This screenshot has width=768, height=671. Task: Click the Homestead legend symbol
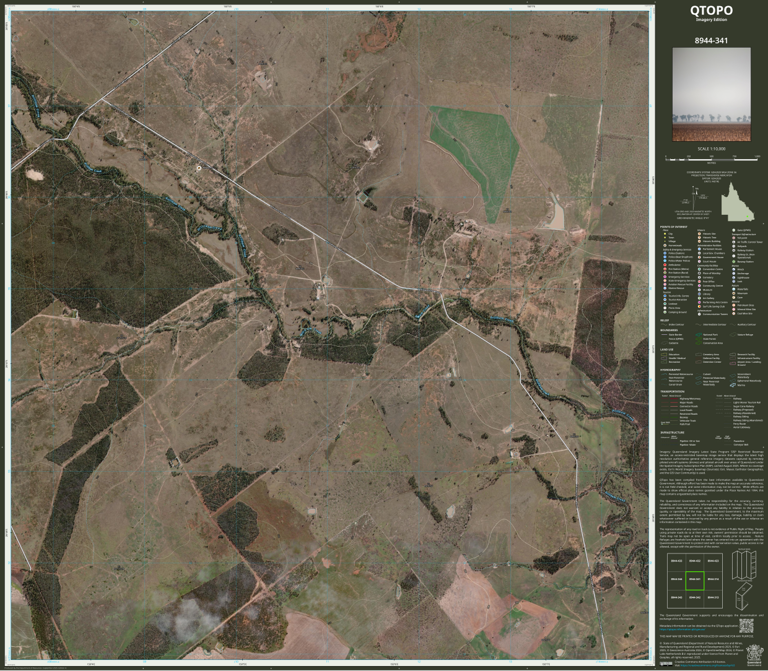tap(665, 245)
